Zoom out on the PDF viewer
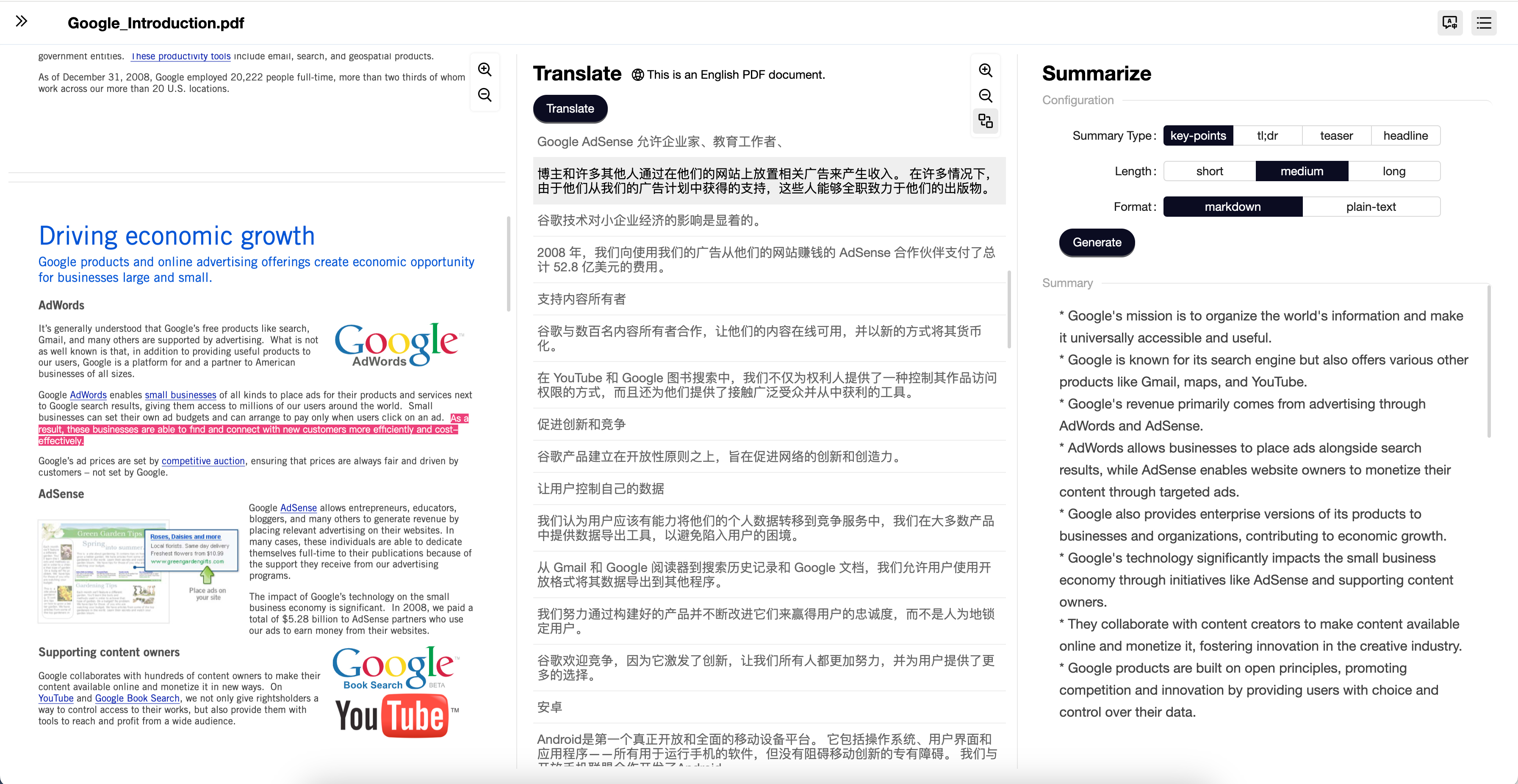1518x784 pixels. tap(485, 95)
